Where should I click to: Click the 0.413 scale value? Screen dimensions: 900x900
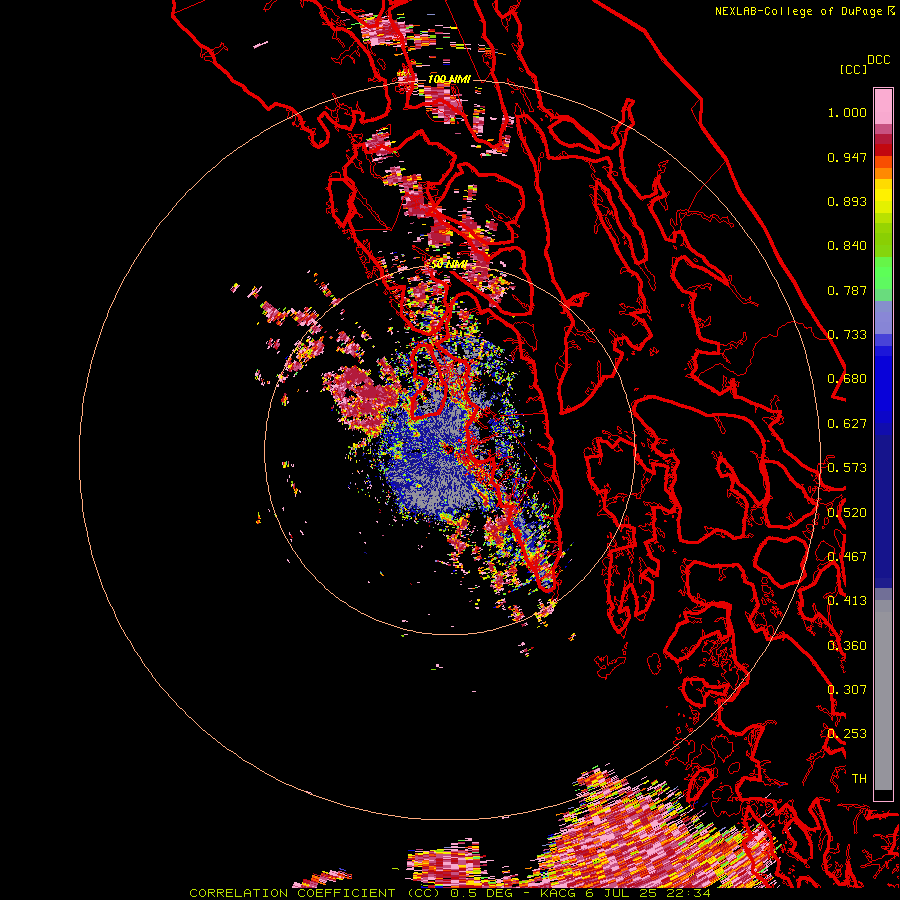click(x=847, y=601)
